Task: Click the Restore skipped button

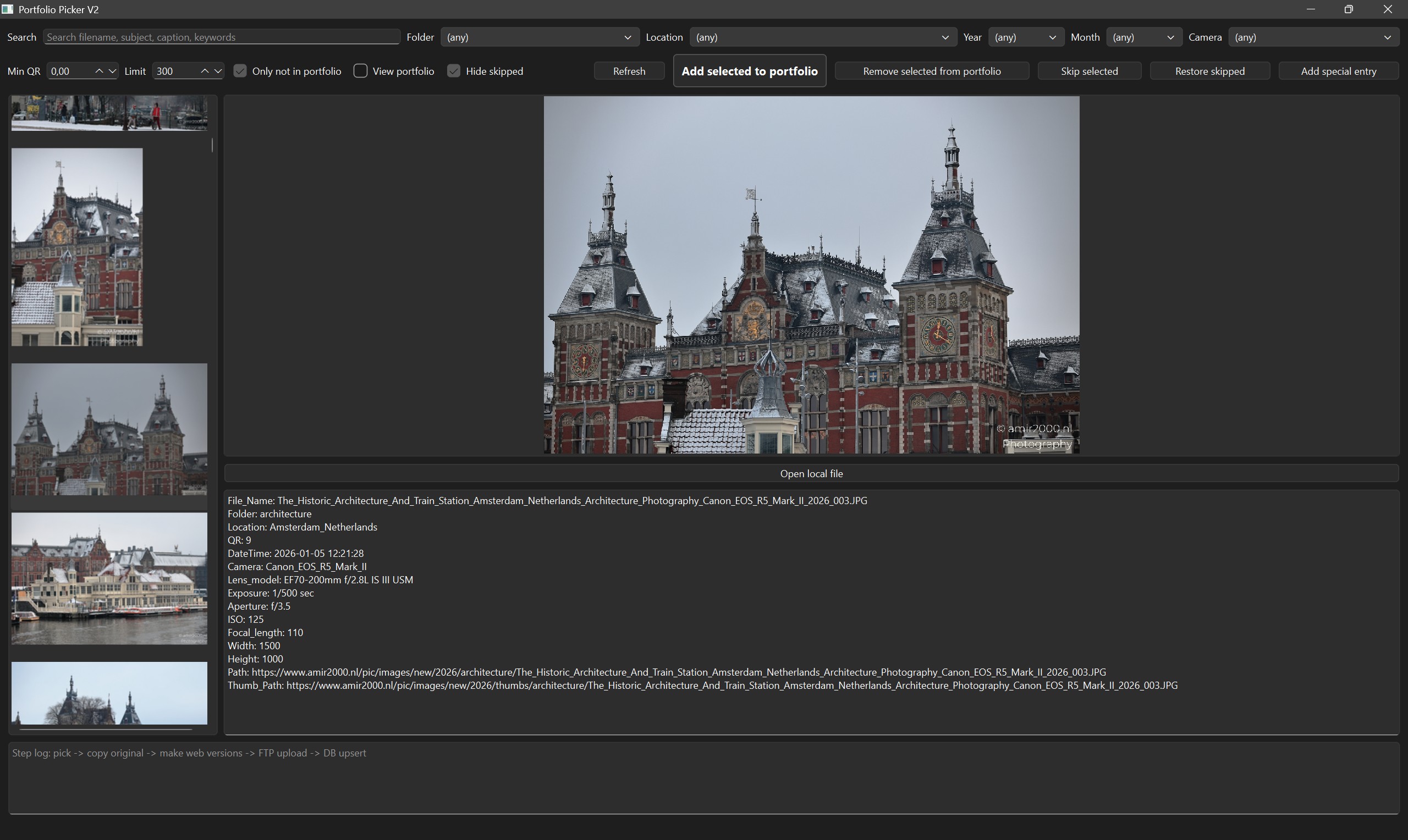Action: click(x=1209, y=71)
